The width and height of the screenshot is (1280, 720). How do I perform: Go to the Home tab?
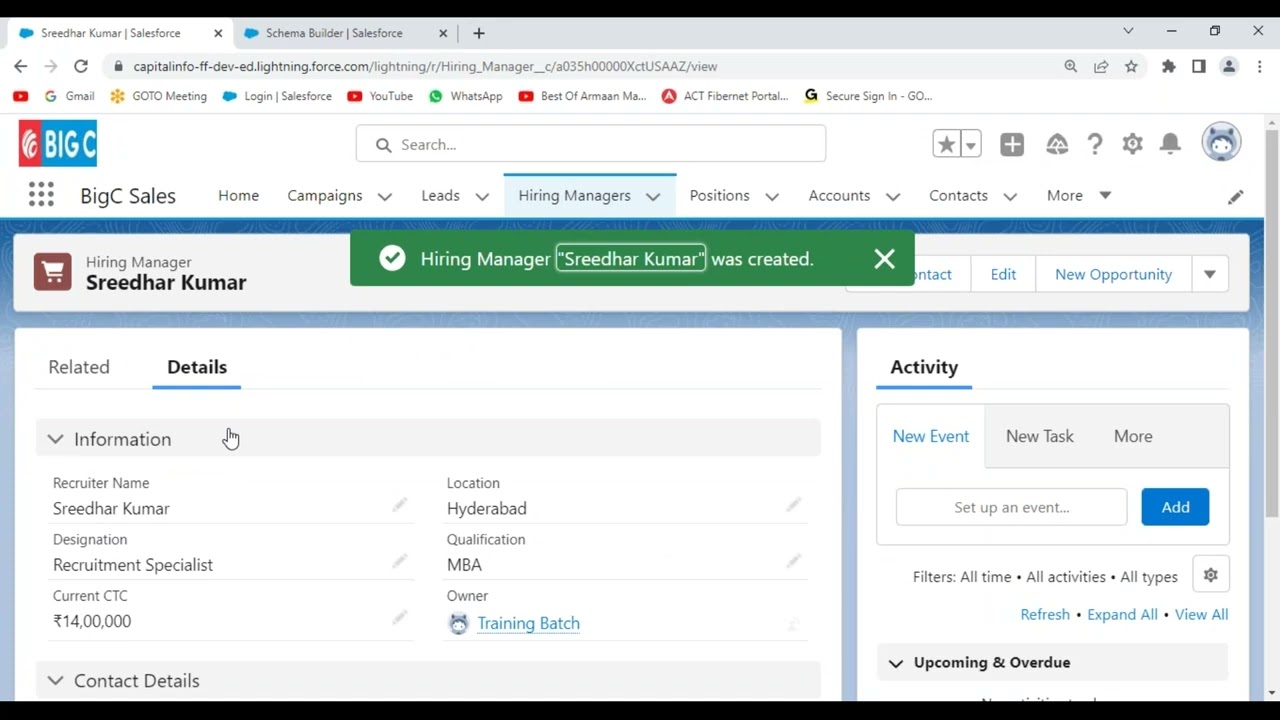coord(238,195)
